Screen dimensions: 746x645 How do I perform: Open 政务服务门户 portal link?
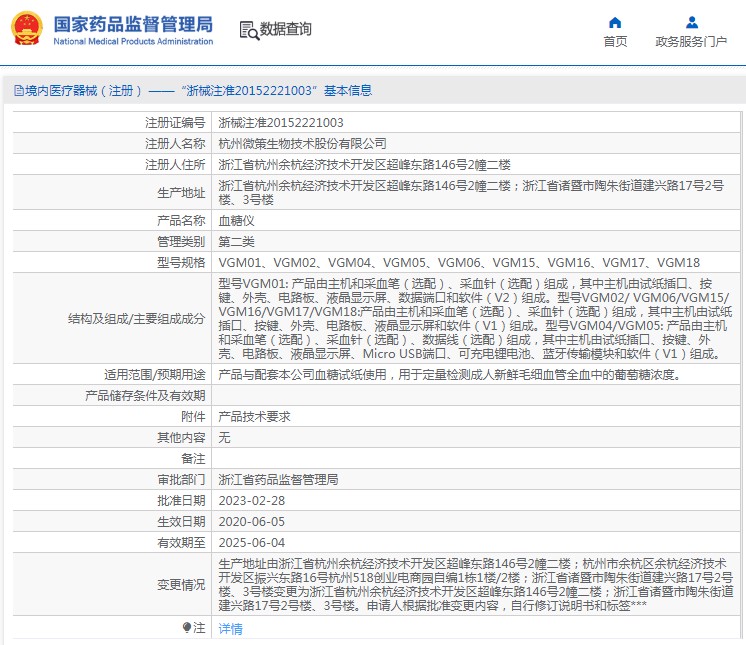click(691, 42)
